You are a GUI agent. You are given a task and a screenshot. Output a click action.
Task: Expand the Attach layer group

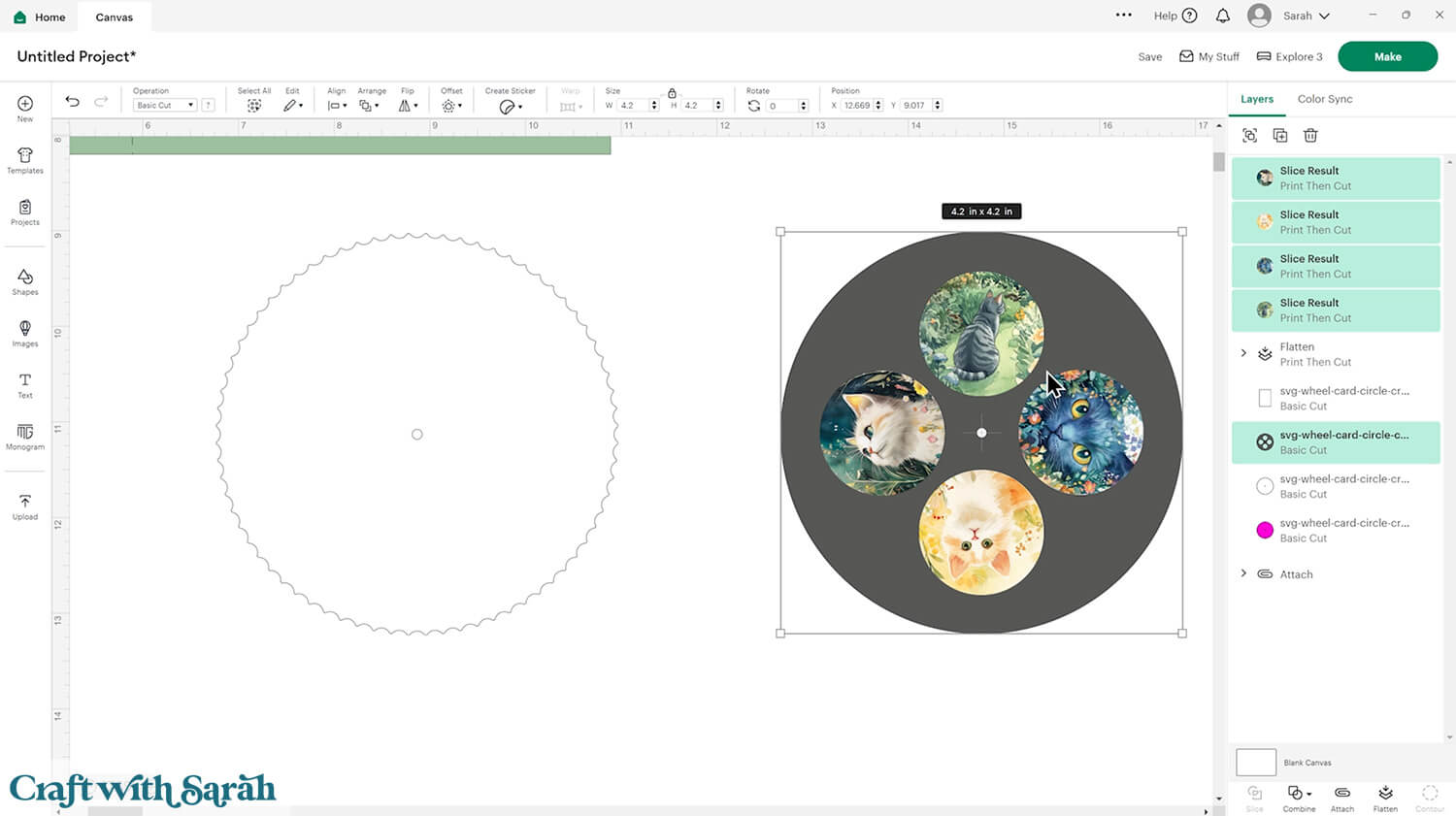tap(1243, 573)
